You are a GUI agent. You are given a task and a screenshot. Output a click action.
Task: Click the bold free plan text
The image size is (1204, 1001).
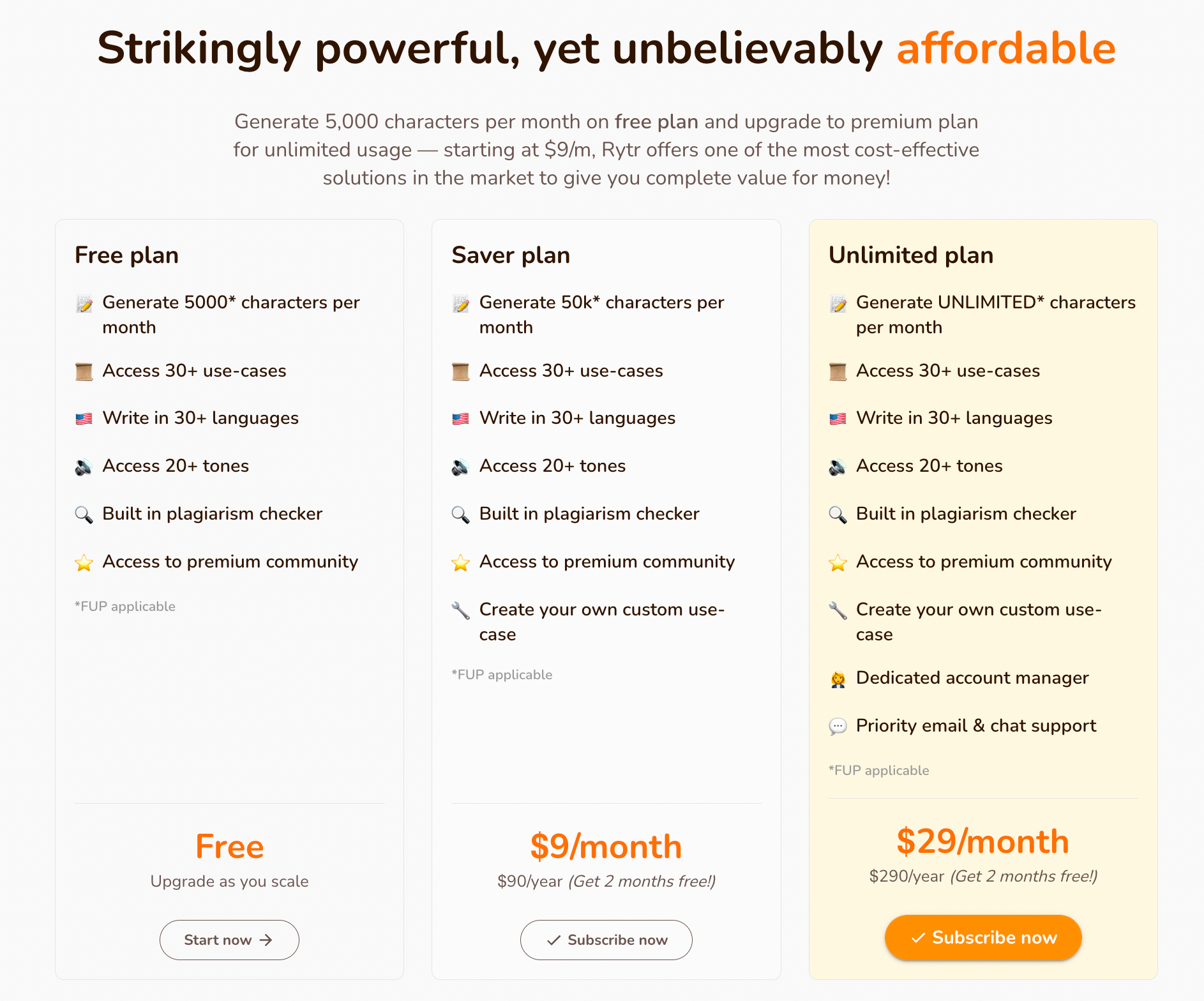(656, 121)
